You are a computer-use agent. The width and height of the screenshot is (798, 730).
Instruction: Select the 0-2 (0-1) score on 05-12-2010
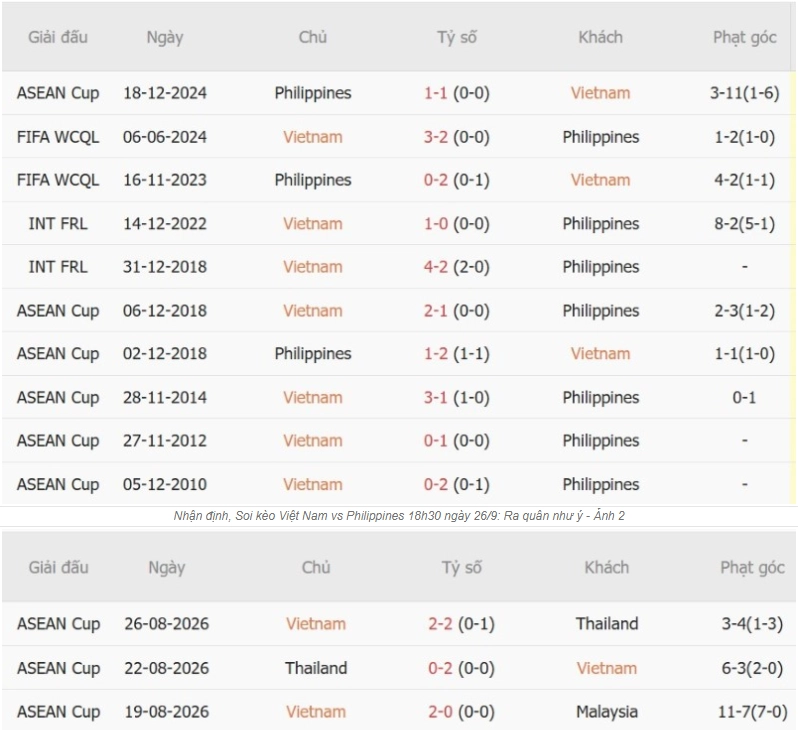[x=457, y=485]
